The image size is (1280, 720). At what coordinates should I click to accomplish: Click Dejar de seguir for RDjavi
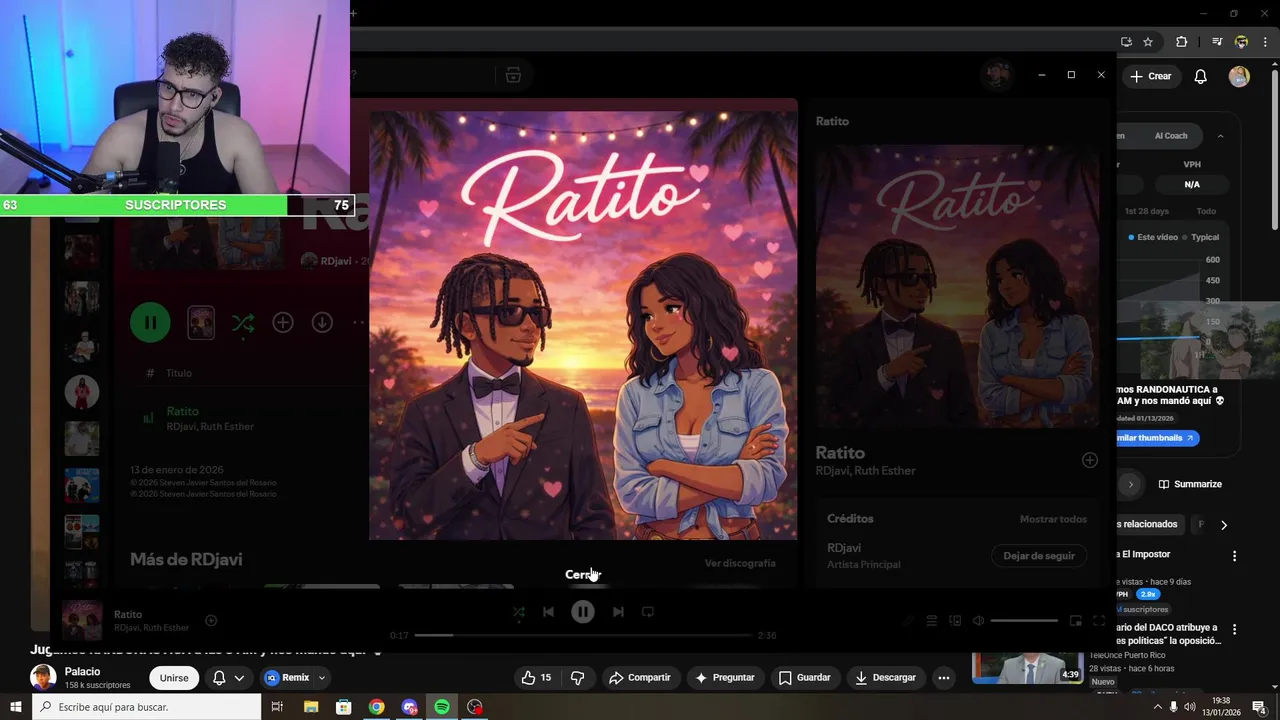point(1039,556)
